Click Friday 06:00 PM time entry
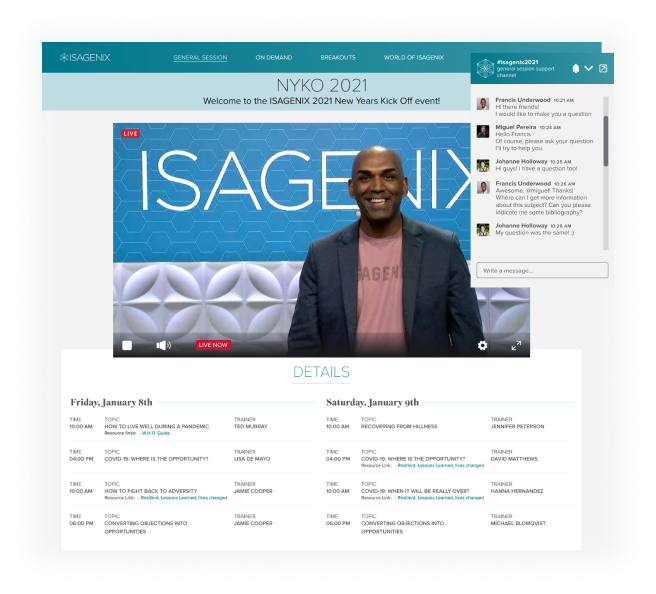This screenshot has height=594, width=656. pos(81,523)
